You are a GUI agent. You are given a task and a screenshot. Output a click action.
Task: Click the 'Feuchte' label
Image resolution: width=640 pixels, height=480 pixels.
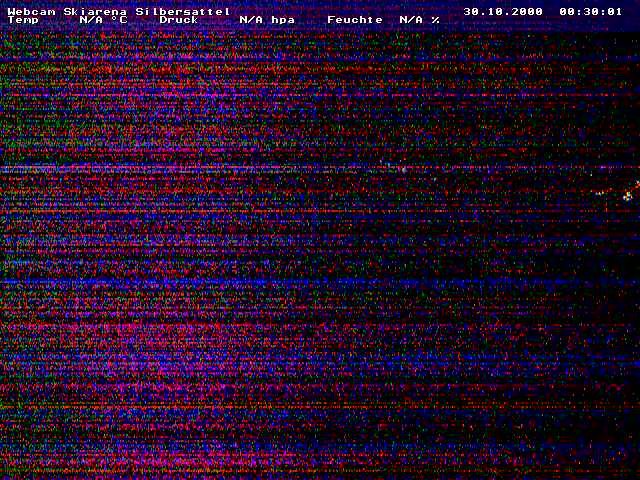click(x=355, y=20)
